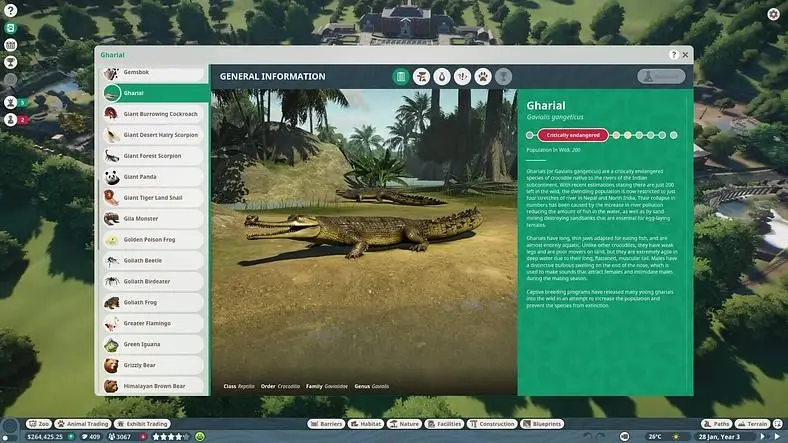
Task: Click the play speed arrow beside the date
Action: tap(763, 437)
